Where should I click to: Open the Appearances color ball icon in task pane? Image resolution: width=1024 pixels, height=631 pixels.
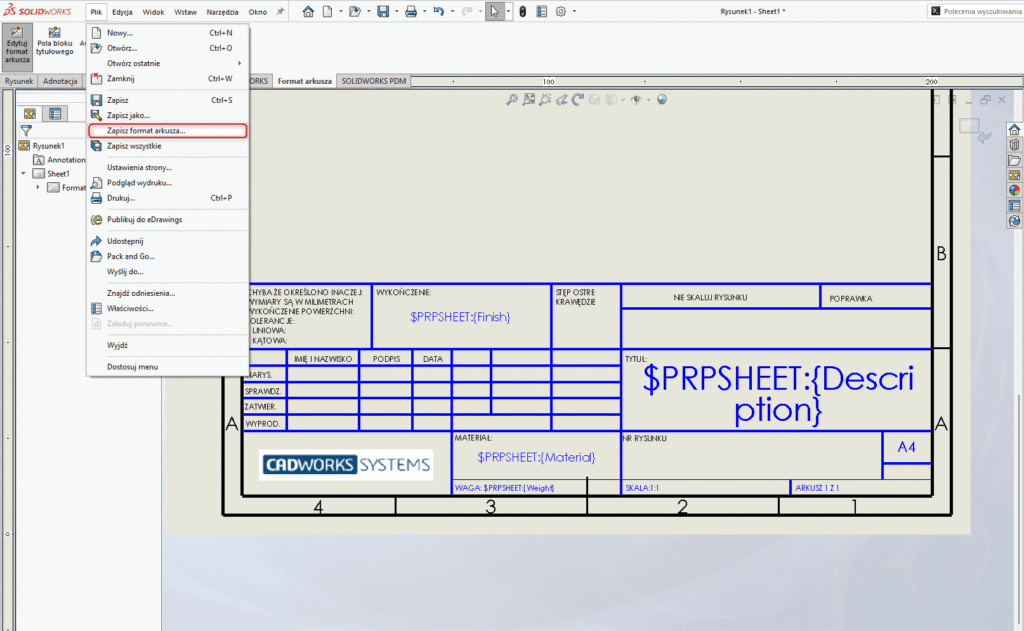[x=1014, y=190]
